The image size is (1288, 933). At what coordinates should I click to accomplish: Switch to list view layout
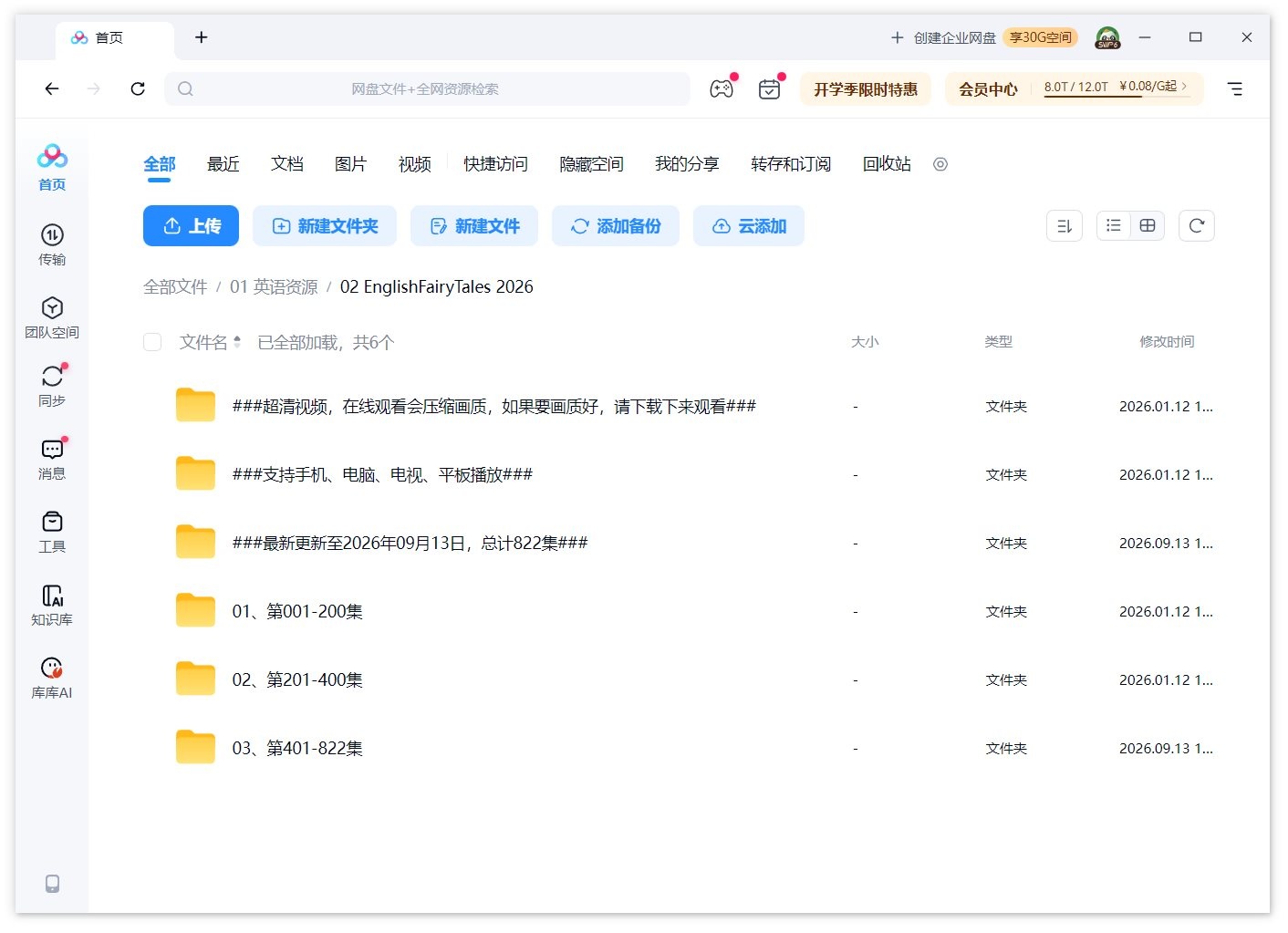coord(1113,225)
